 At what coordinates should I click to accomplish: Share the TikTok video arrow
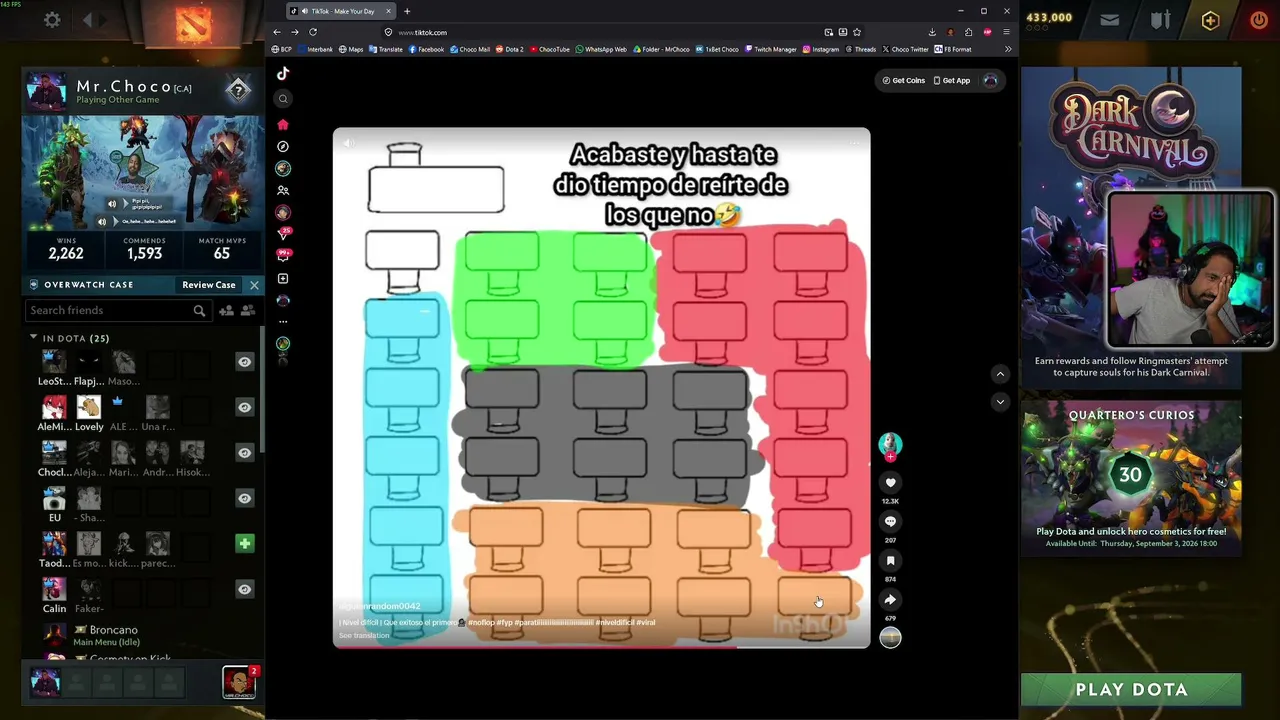click(890, 600)
